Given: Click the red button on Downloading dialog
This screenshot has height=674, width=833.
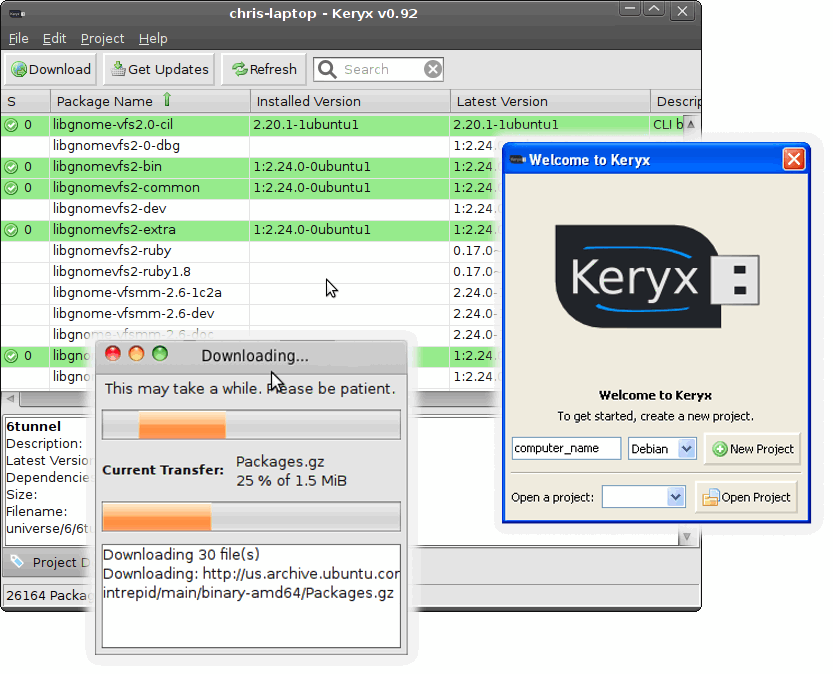Looking at the screenshot, I should (x=113, y=354).
